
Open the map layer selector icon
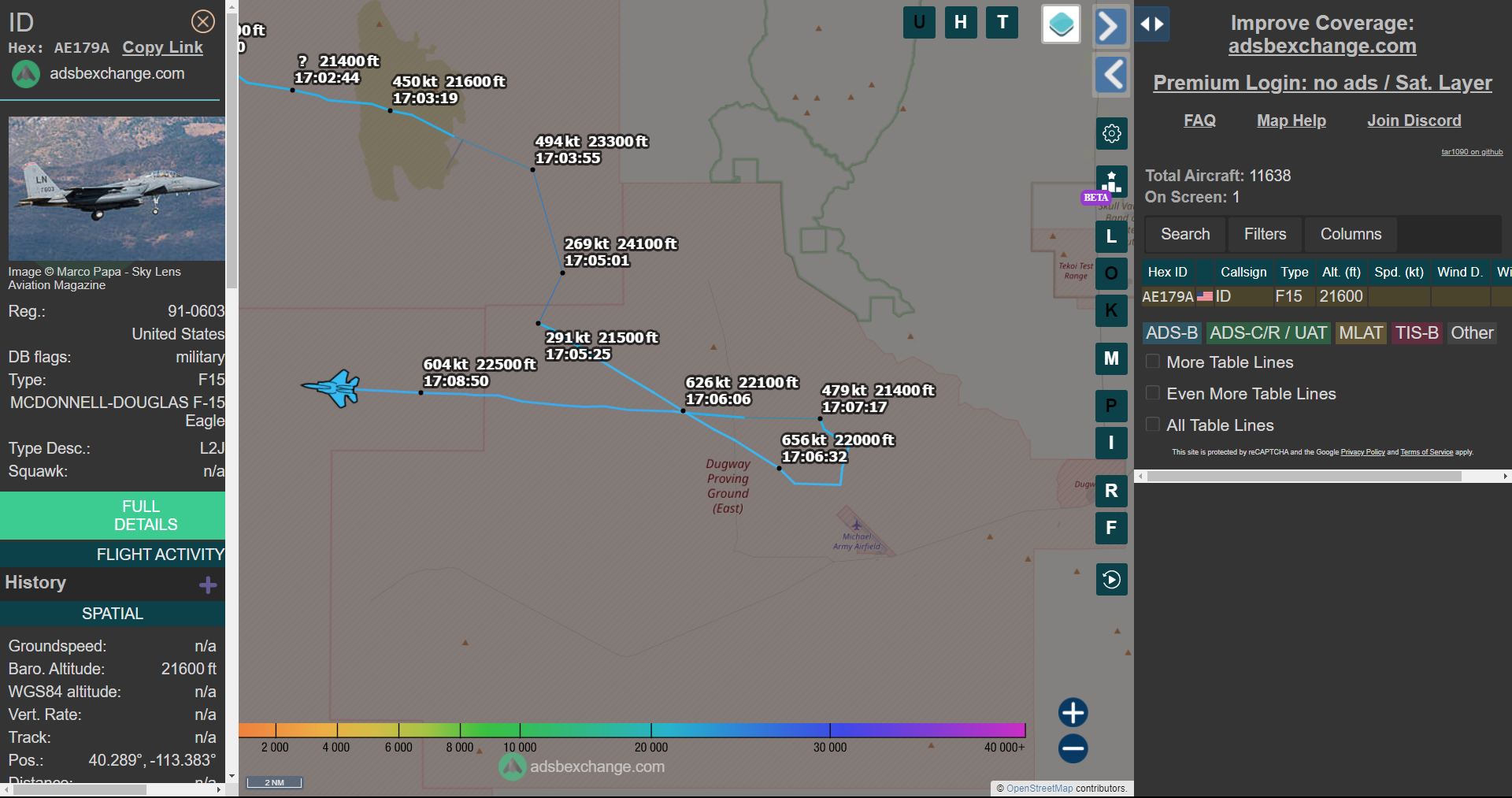(1061, 24)
